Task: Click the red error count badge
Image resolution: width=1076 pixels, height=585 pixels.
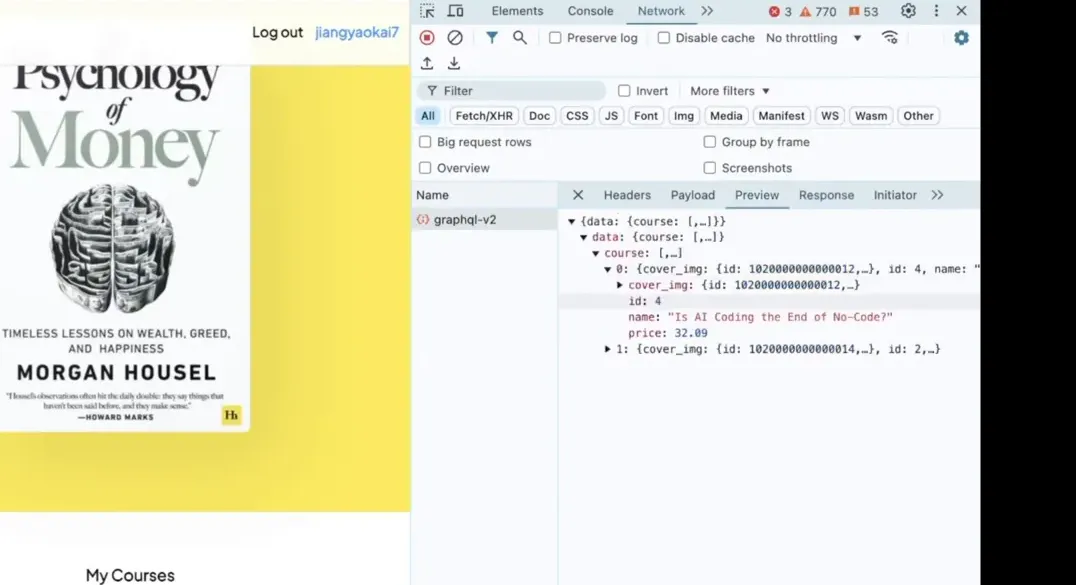Action: click(x=780, y=12)
